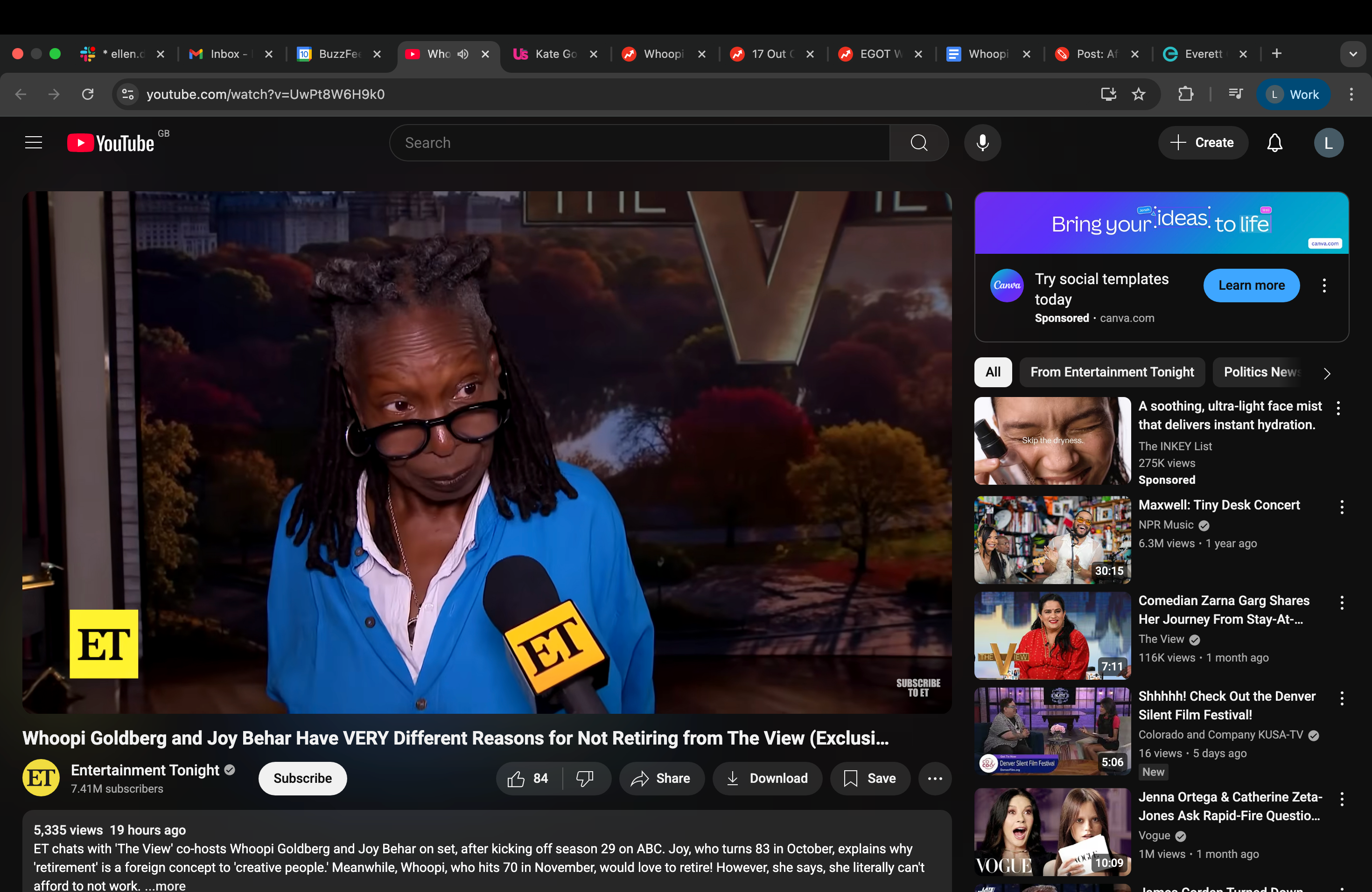Open options for the Canva ad

click(x=1324, y=285)
